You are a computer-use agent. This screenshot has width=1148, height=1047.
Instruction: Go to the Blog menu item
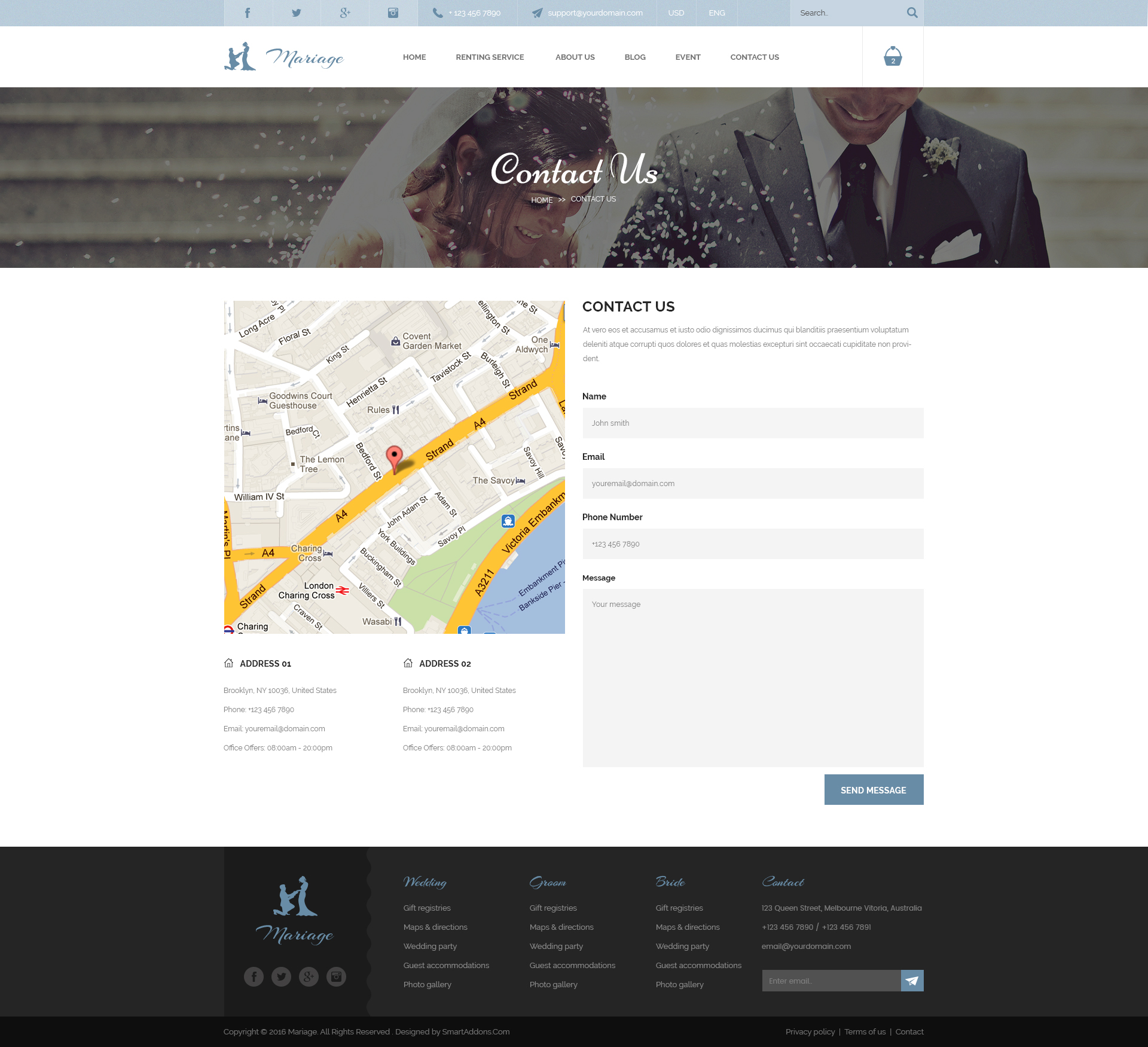[634, 57]
